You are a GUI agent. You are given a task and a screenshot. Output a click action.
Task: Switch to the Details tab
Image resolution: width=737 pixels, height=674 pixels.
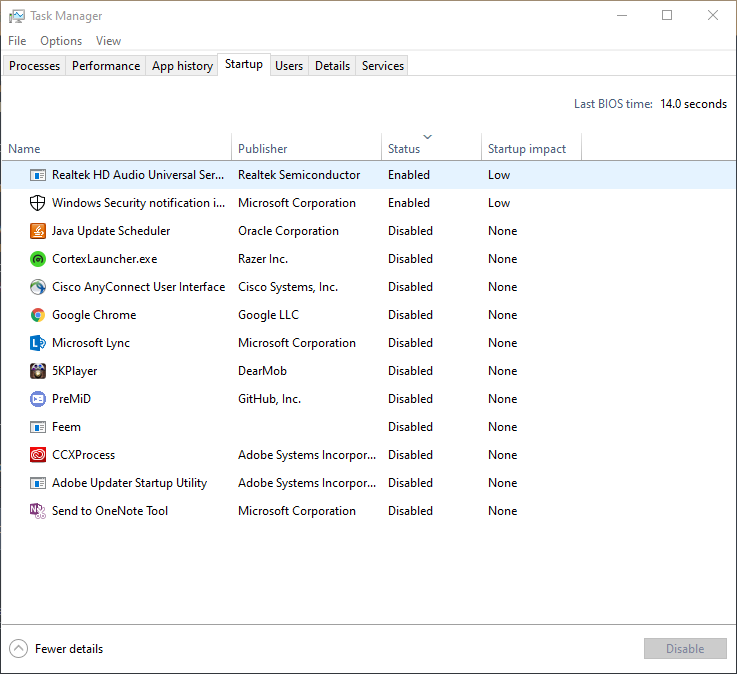pyautogui.click(x=332, y=66)
